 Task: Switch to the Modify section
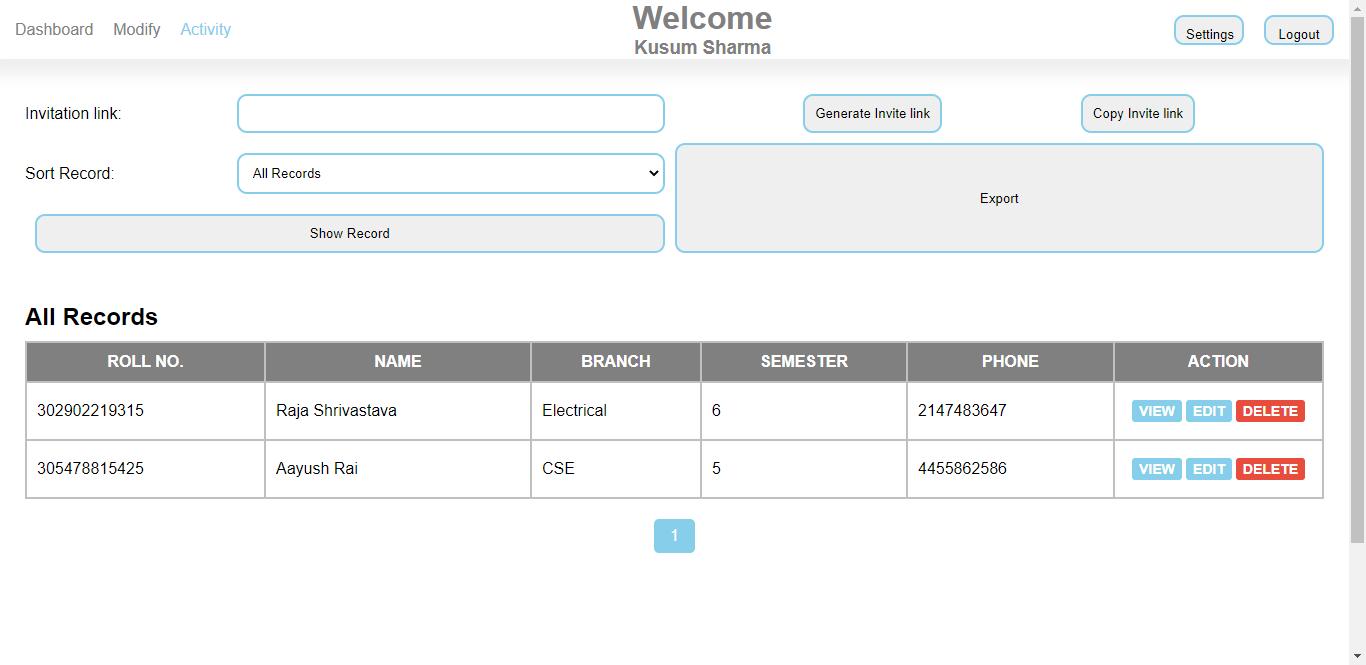(x=136, y=29)
